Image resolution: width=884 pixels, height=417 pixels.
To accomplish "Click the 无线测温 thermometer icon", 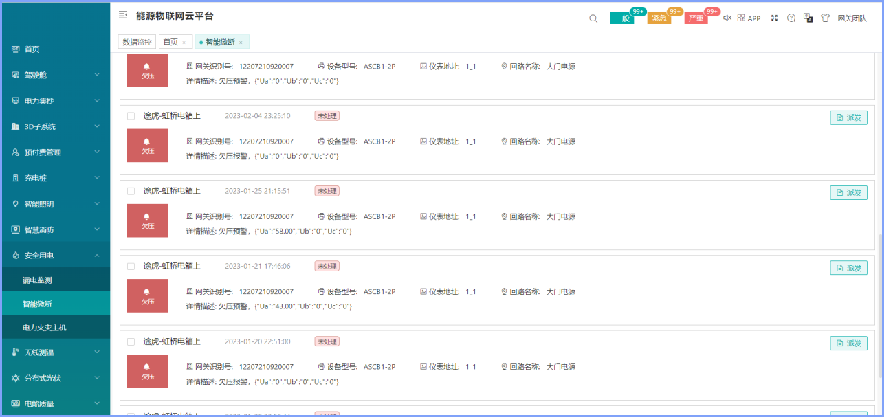I will (x=15, y=352).
